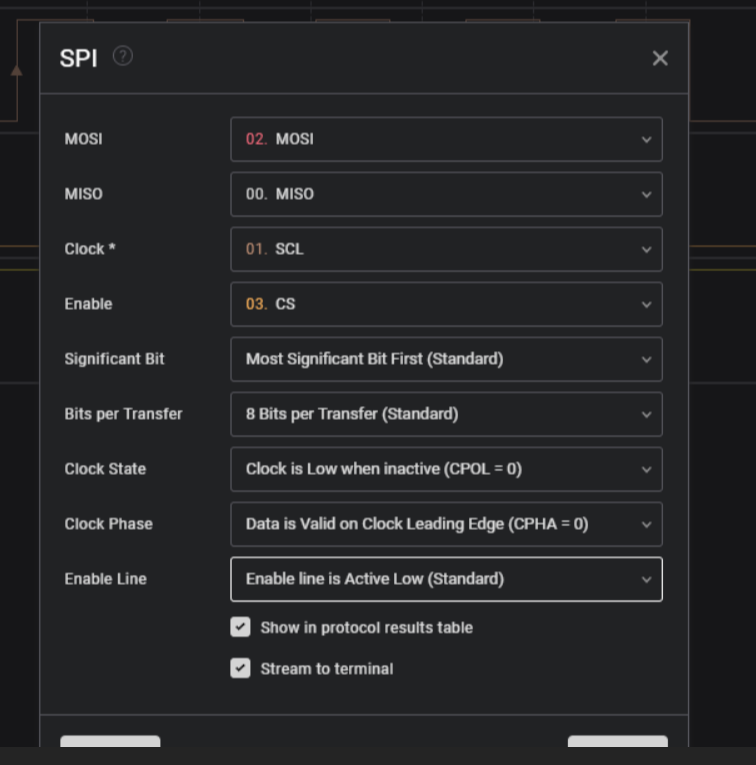Click the help question mark beside SPI
The width and height of the screenshot is (756, 765).
tap(123, 56)
